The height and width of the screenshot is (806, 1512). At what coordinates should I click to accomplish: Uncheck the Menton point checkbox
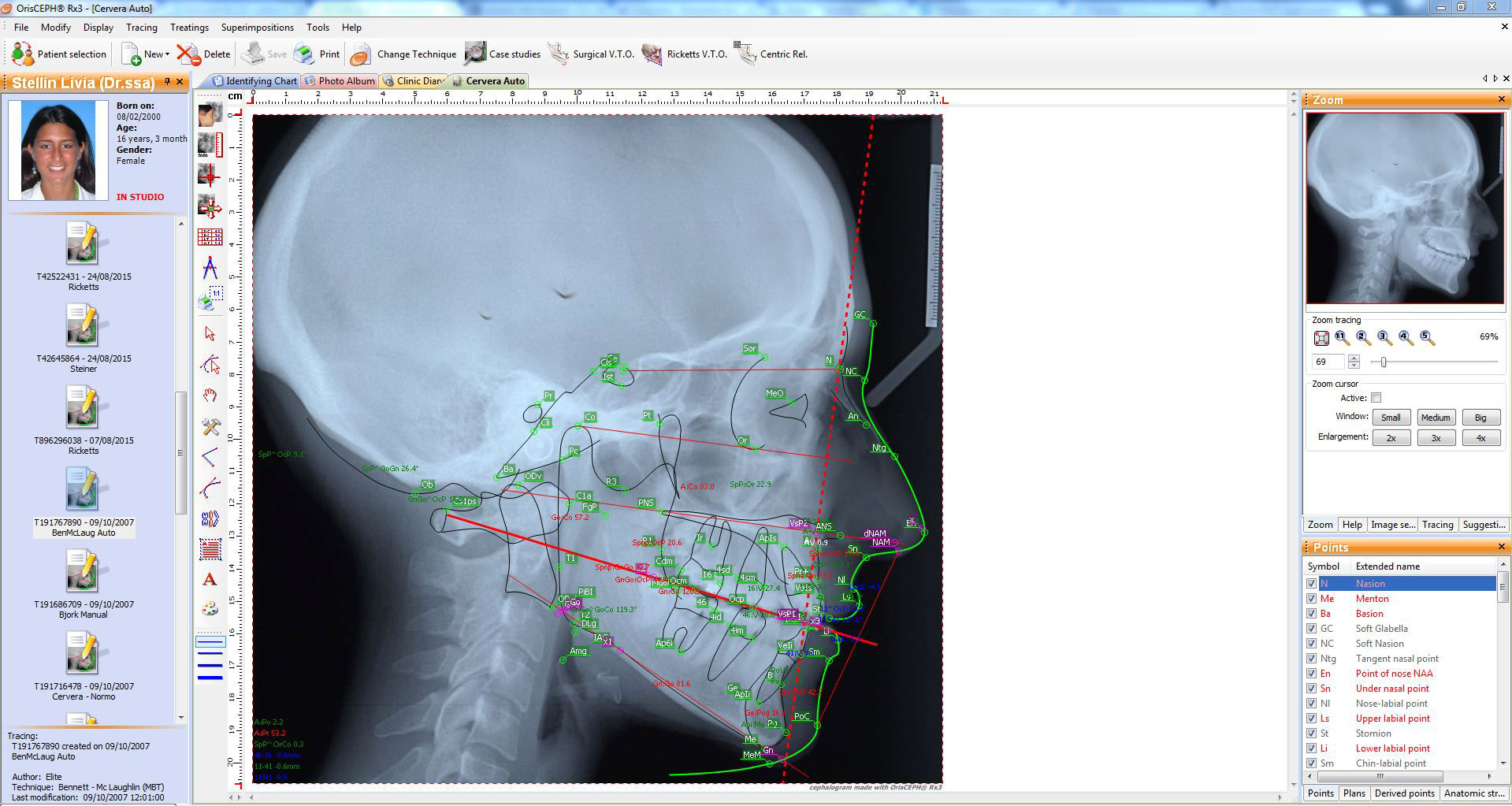[x=1311, y=599]
